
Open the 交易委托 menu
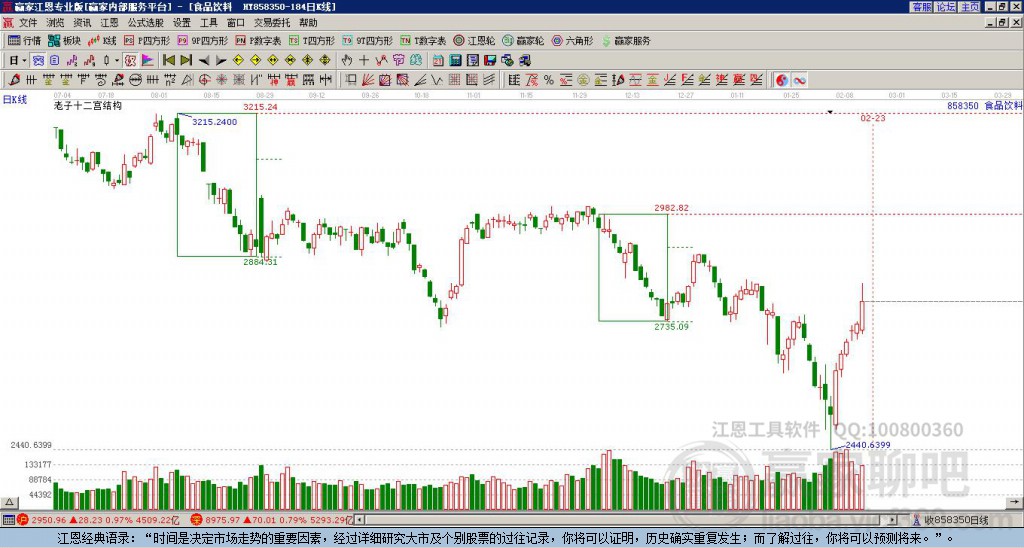click(272, 23)
